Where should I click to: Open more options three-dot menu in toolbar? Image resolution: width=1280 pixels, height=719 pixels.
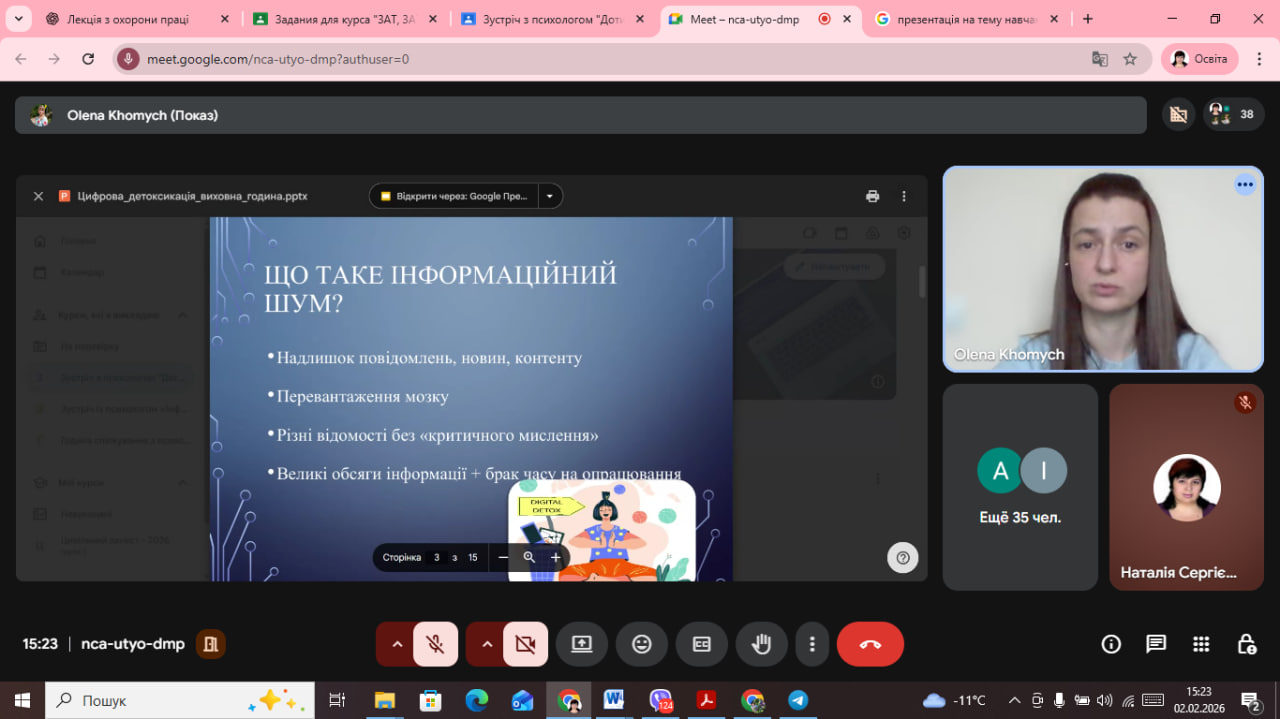[x=812, y=644]
